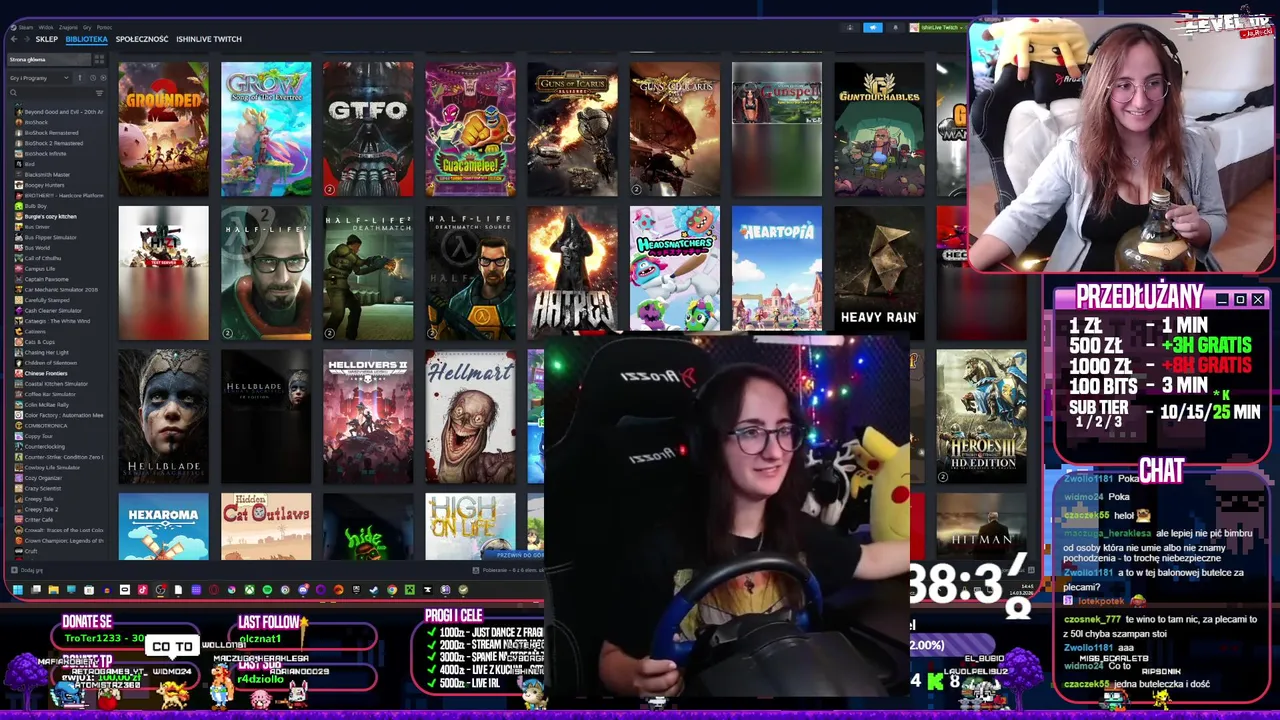Open the Hatred game cover

click(572, 270)
